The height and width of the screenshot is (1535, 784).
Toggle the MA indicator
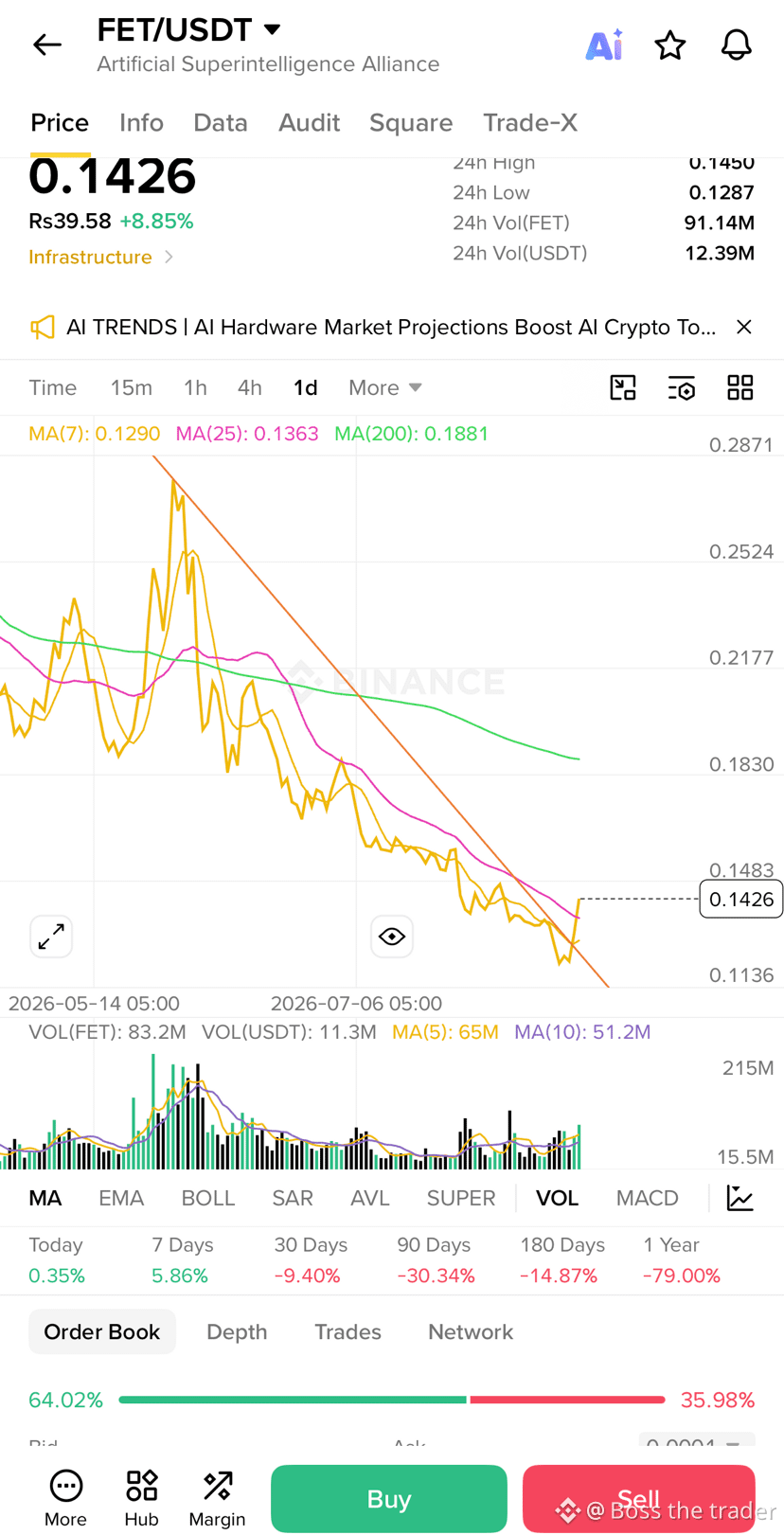pyautogui.click(x=45, y=1199)
